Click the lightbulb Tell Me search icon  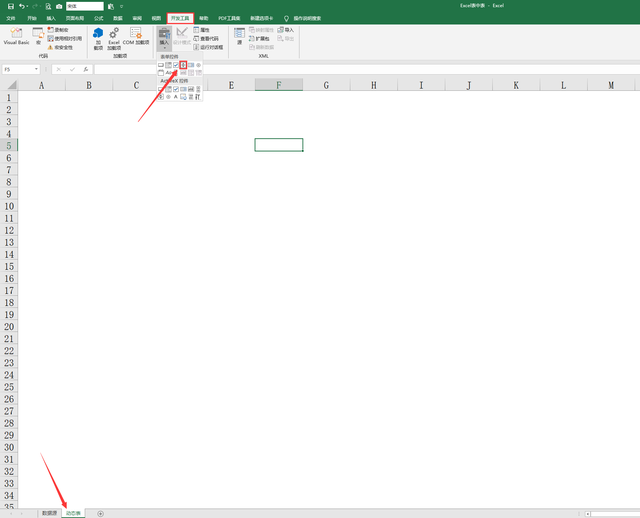(286, 18)
